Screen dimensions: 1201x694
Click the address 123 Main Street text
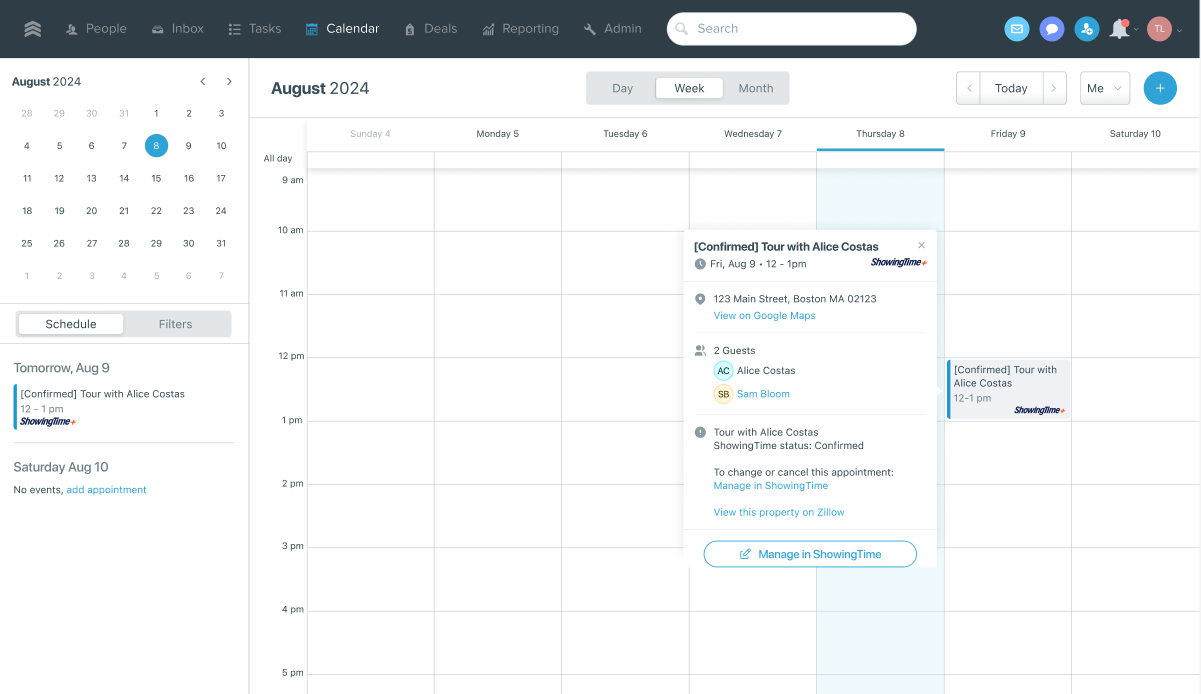point(795,299)
